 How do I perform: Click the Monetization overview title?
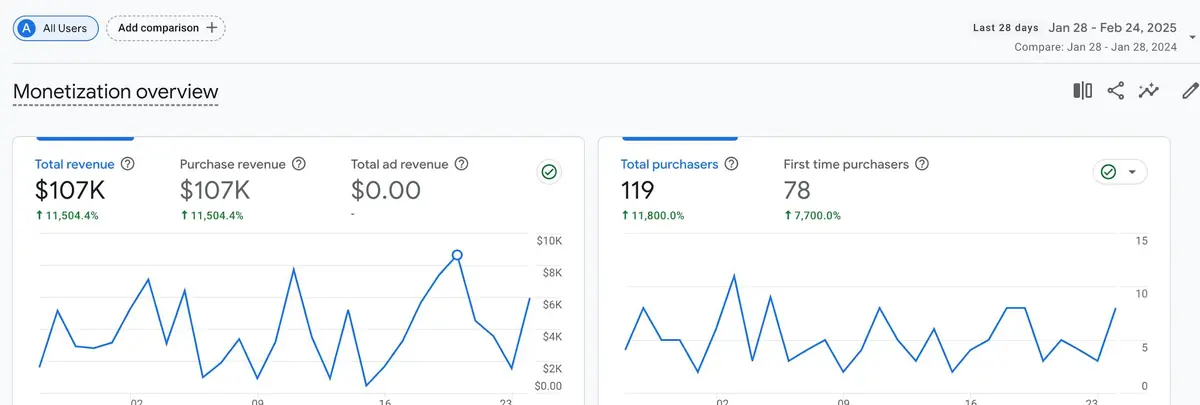pyautogui.click(x=116, y=92)
